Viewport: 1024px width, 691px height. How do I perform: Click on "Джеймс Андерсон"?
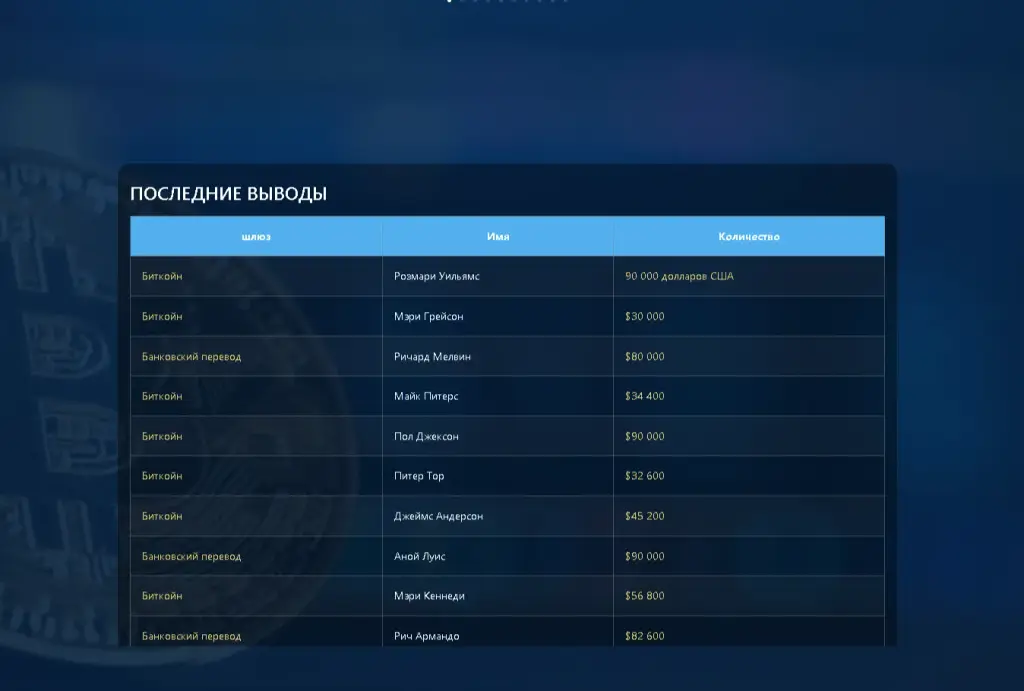click(438, 516)
